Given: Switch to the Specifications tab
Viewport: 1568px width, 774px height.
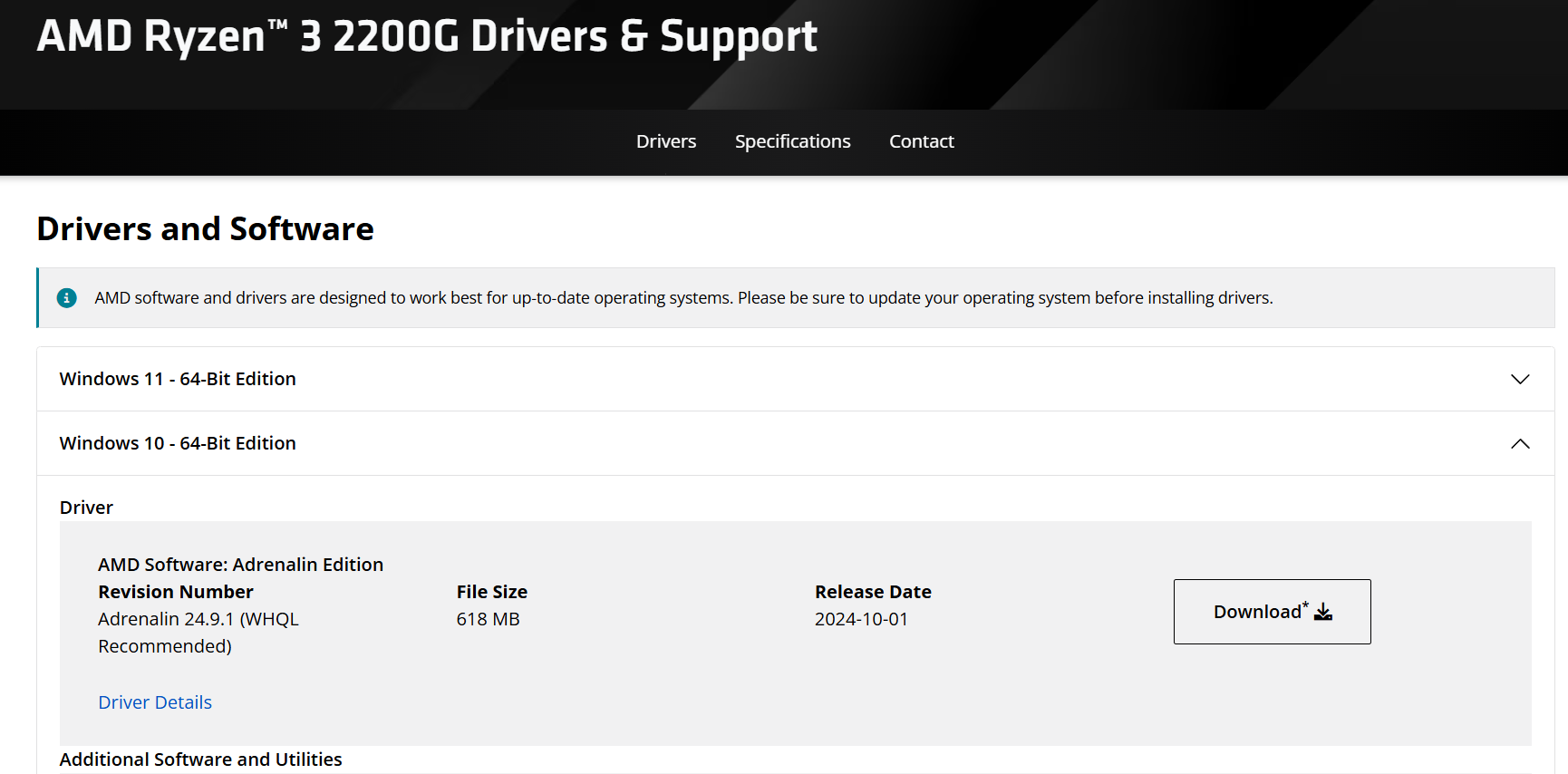Looking at the screenshot, I should (x=792, y=141).
